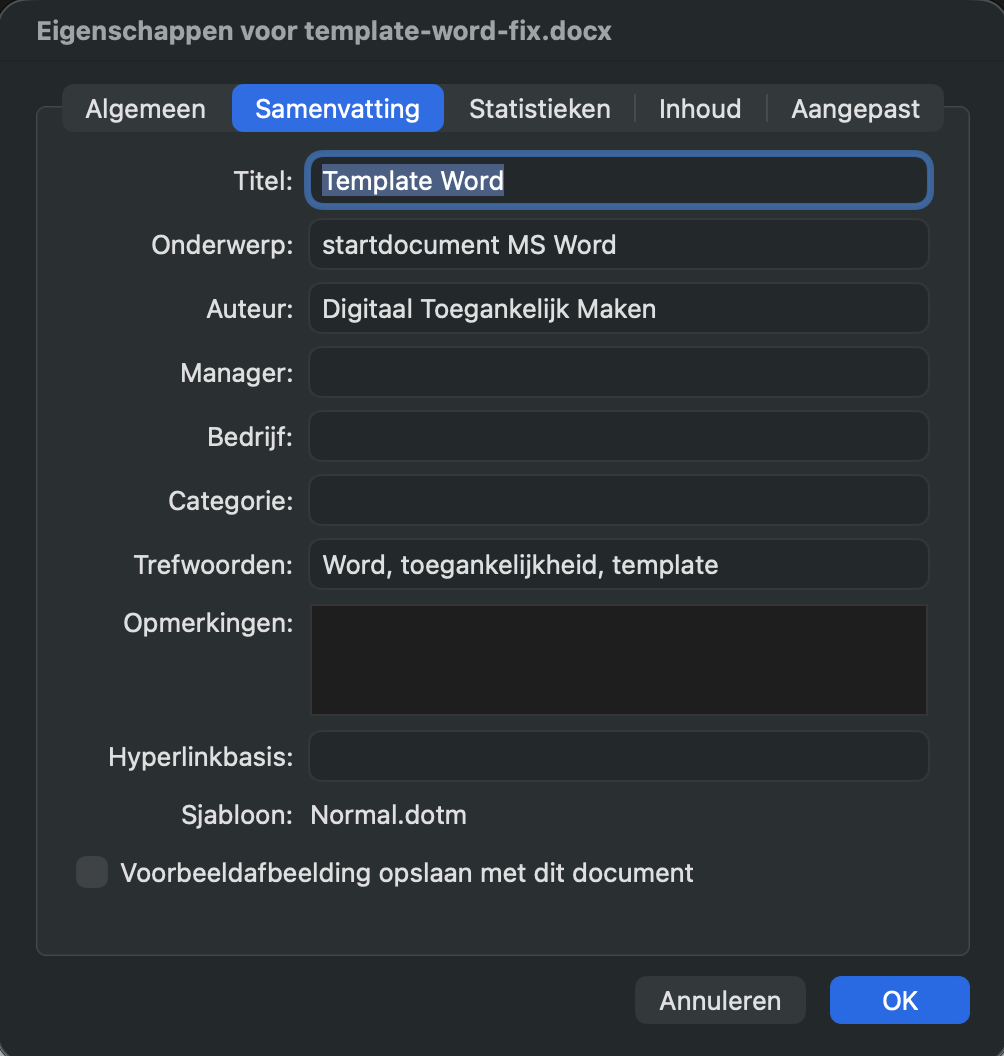
Task: Click the Sjabloon label showing Normal.dotm
Action: 388,815
